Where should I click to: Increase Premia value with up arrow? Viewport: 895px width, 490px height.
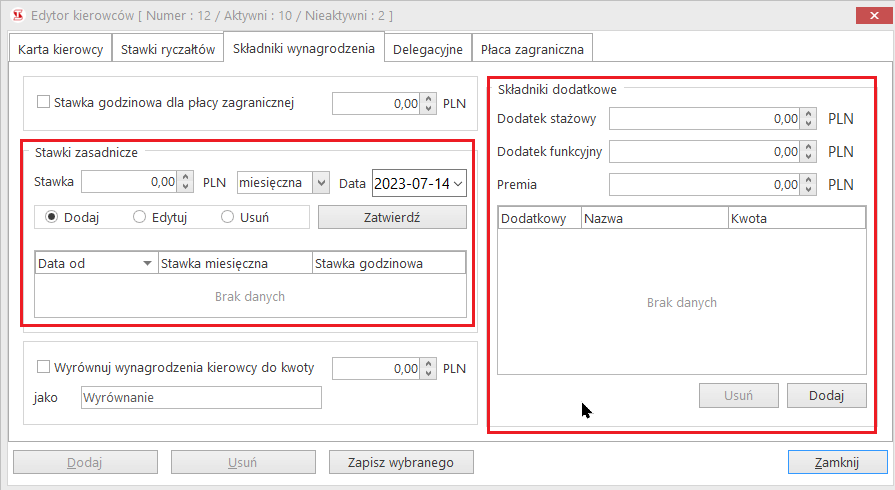(x=808, y=180)
